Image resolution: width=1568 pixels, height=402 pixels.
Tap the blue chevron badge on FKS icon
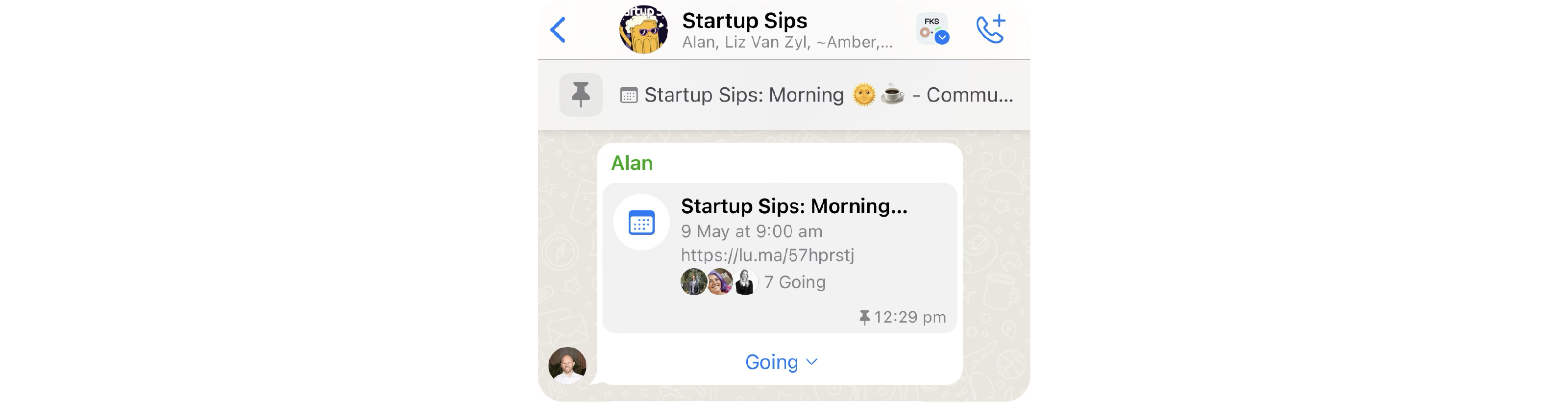pyautogui.click(x=942, y=38)
